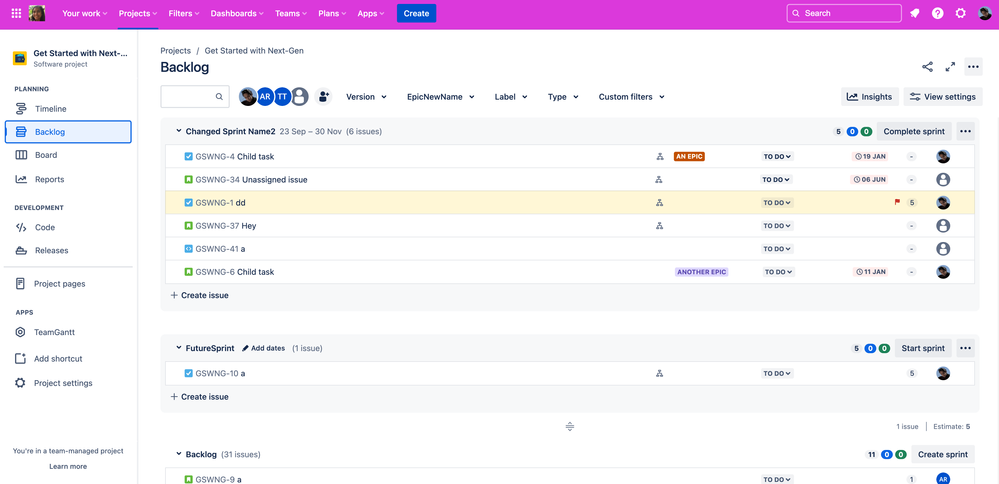Screen dimensions: 999x484
Task: Enter full screen with the expand icon
Action: click(950, 67)
